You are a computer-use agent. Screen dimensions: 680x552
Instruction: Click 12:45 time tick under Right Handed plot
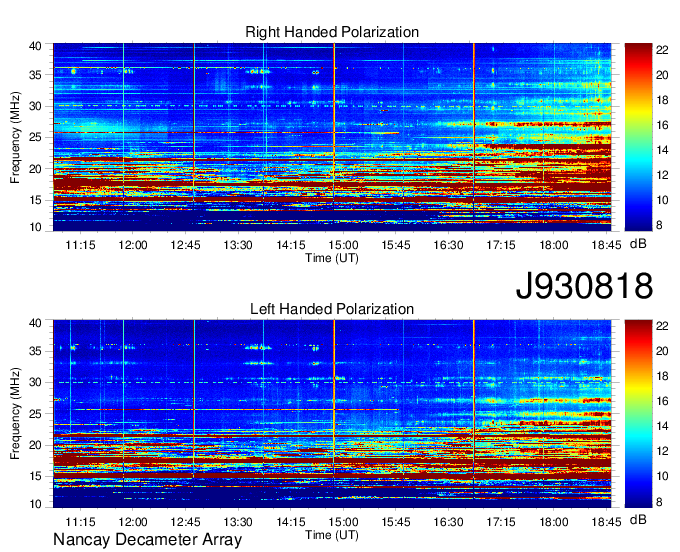tap(185, 245)
